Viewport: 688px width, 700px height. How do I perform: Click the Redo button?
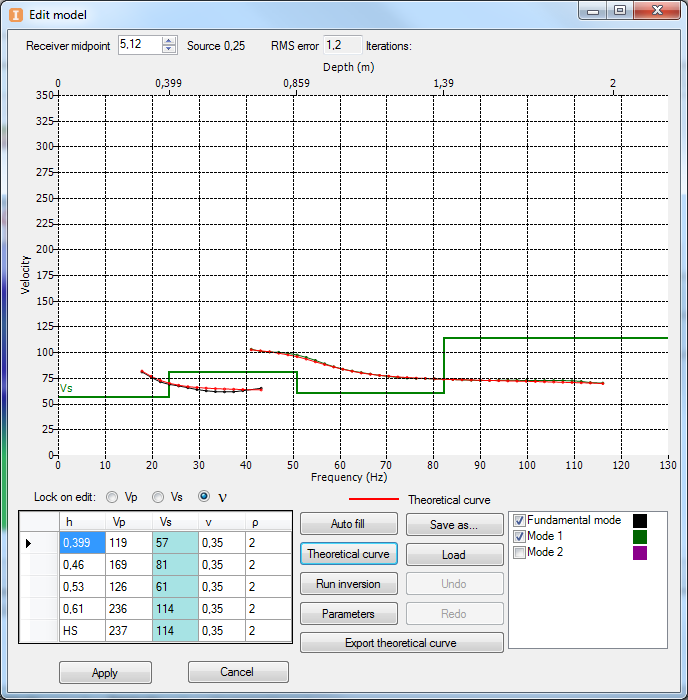coord(454,614)
